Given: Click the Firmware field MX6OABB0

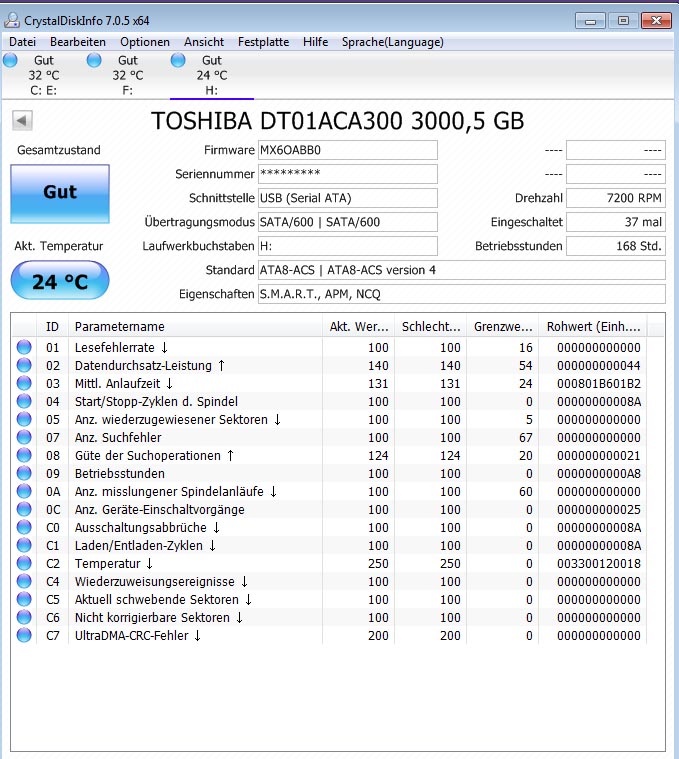Looking at the screenshot, I should [347, 150].
